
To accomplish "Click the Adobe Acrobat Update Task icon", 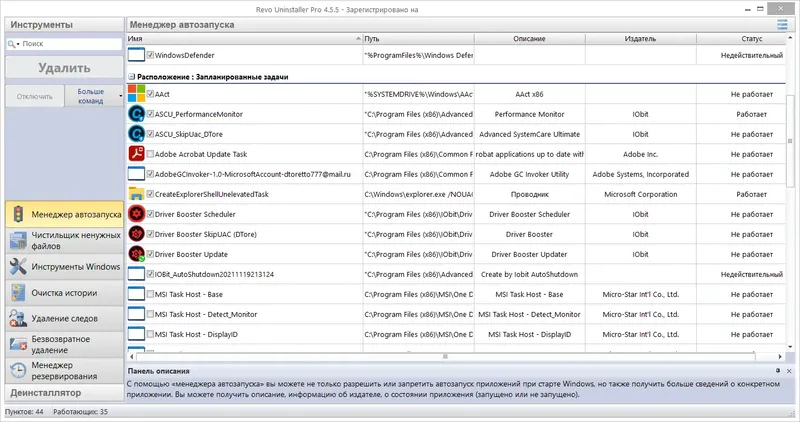I will tap(136, 154).
